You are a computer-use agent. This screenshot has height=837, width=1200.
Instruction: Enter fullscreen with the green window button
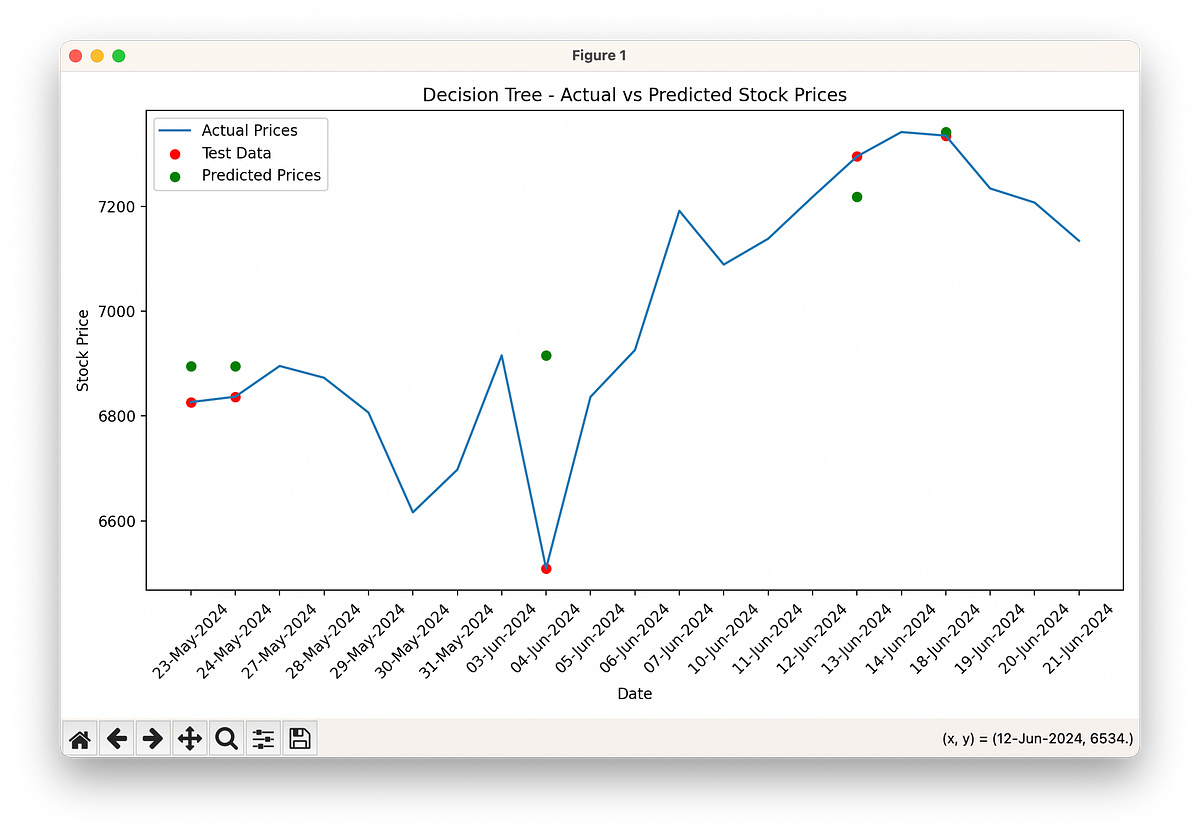pyautogui.click(x=118, y=56)
